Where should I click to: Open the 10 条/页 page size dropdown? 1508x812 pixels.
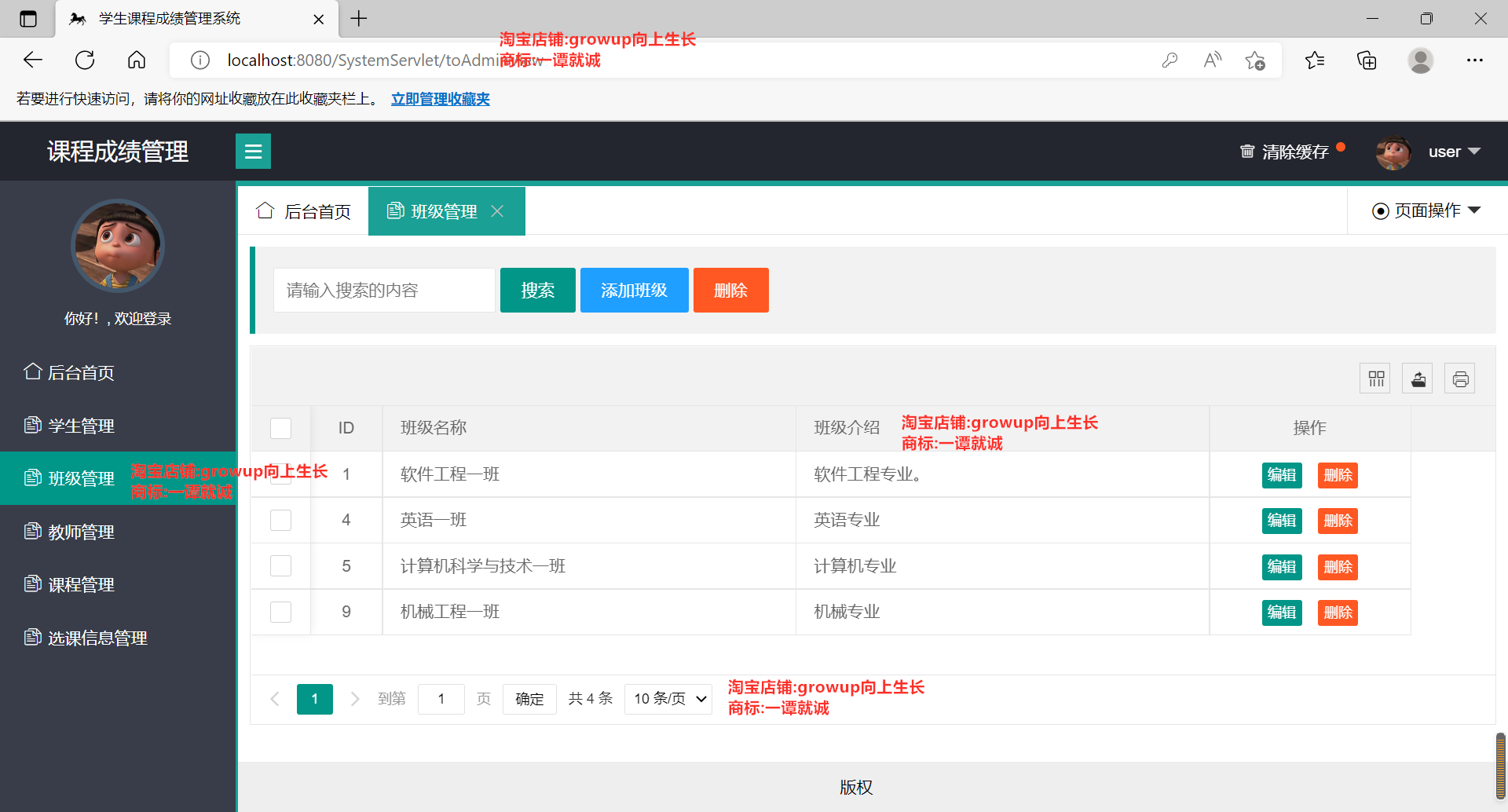(667, 698)
